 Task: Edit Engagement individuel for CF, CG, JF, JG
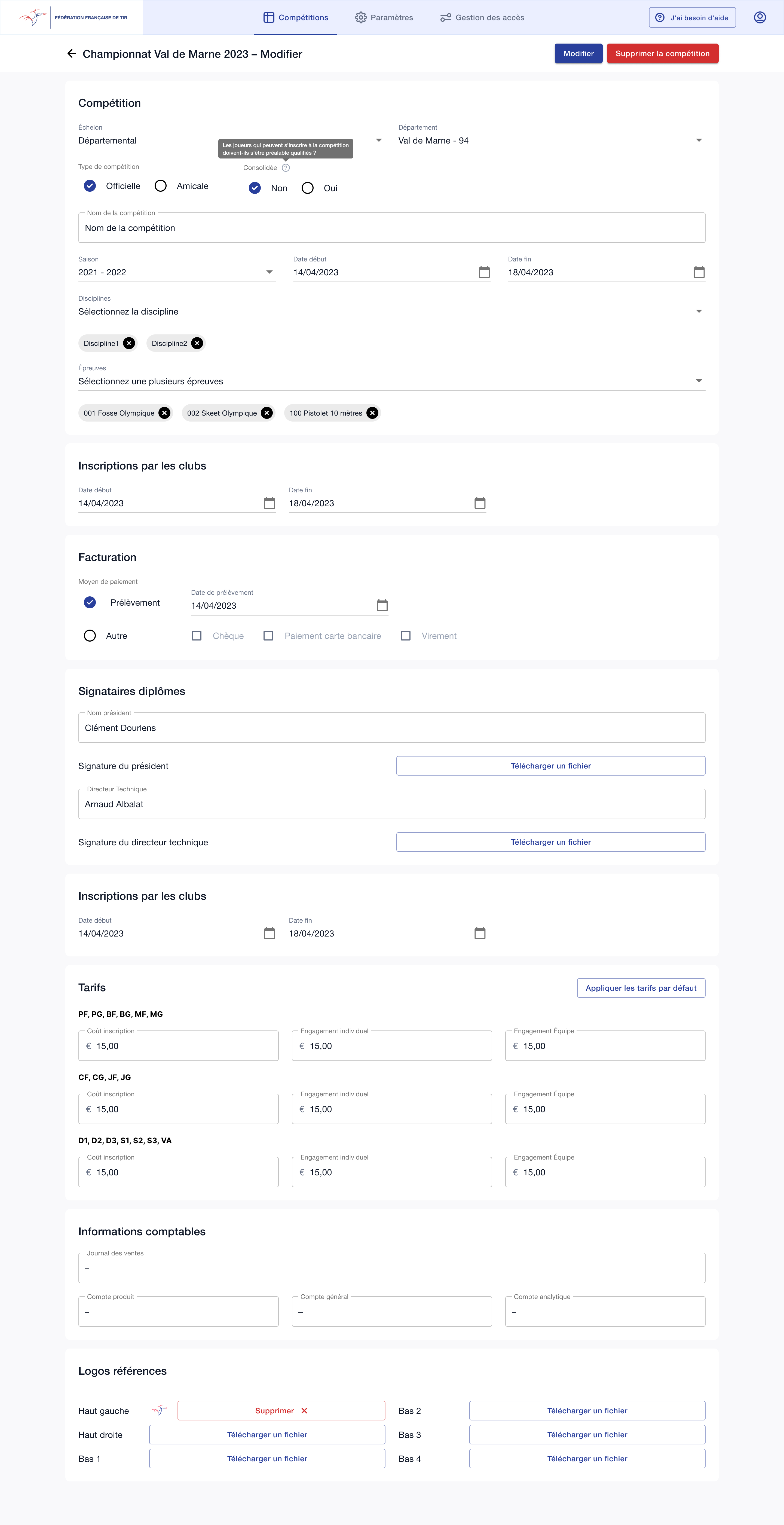click(392, 1109)
